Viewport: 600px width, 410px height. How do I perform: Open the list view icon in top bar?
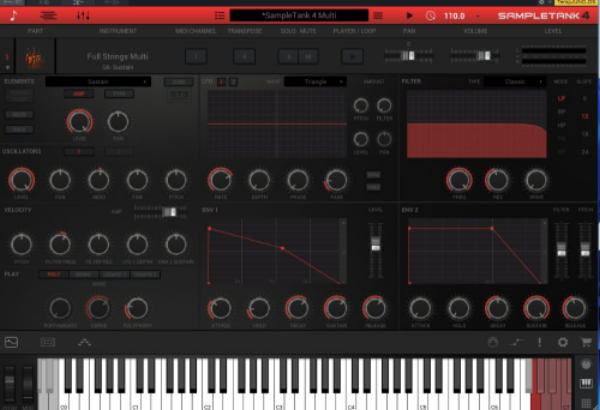click(x=48, y=15)
